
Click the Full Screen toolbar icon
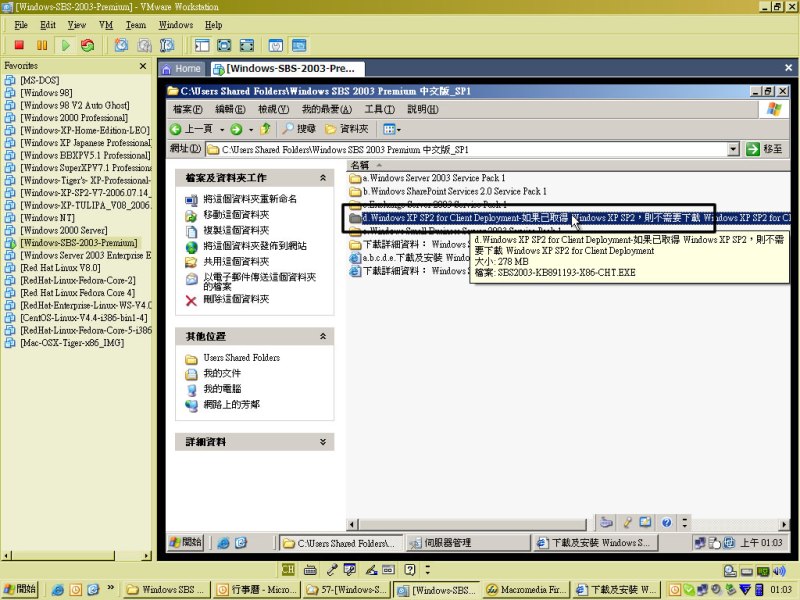[x=224, y=45]
